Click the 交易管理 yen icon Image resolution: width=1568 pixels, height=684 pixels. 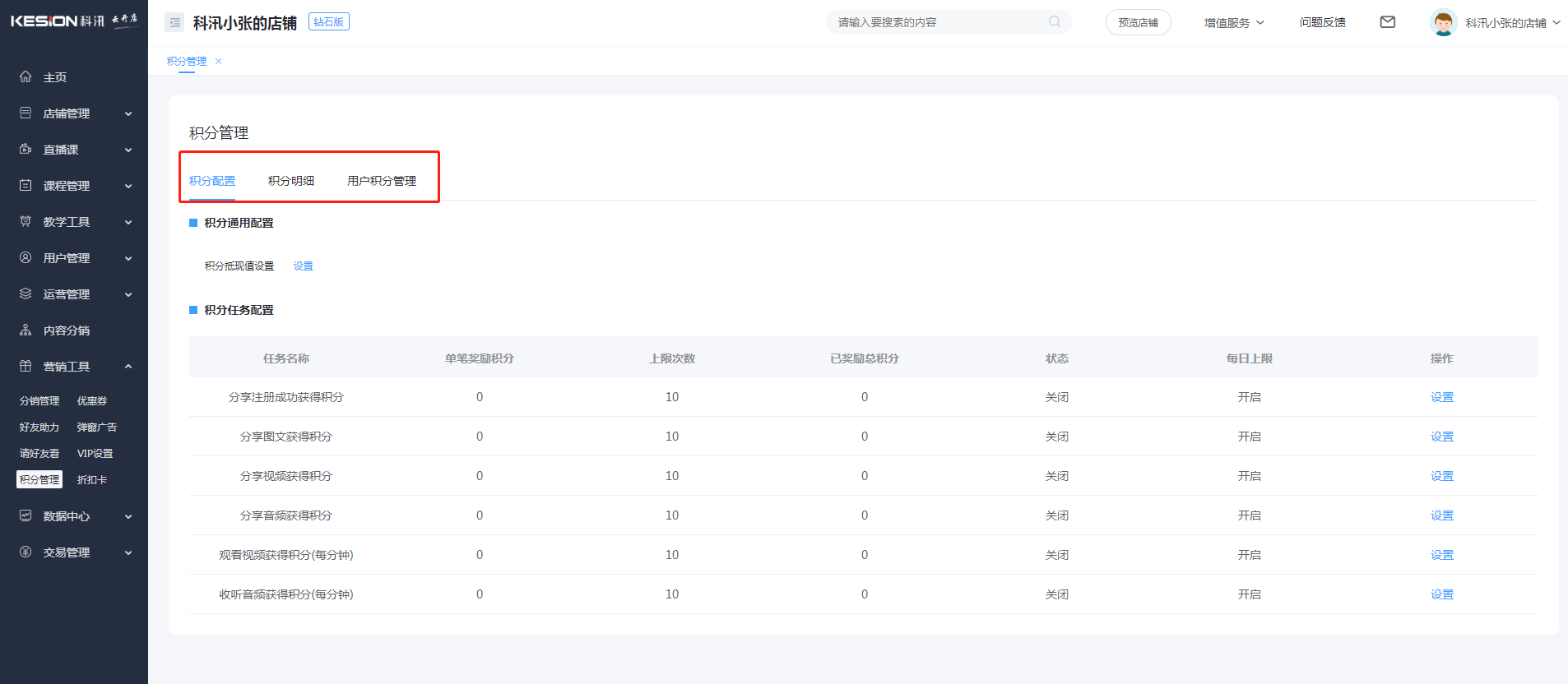(26, 552)
